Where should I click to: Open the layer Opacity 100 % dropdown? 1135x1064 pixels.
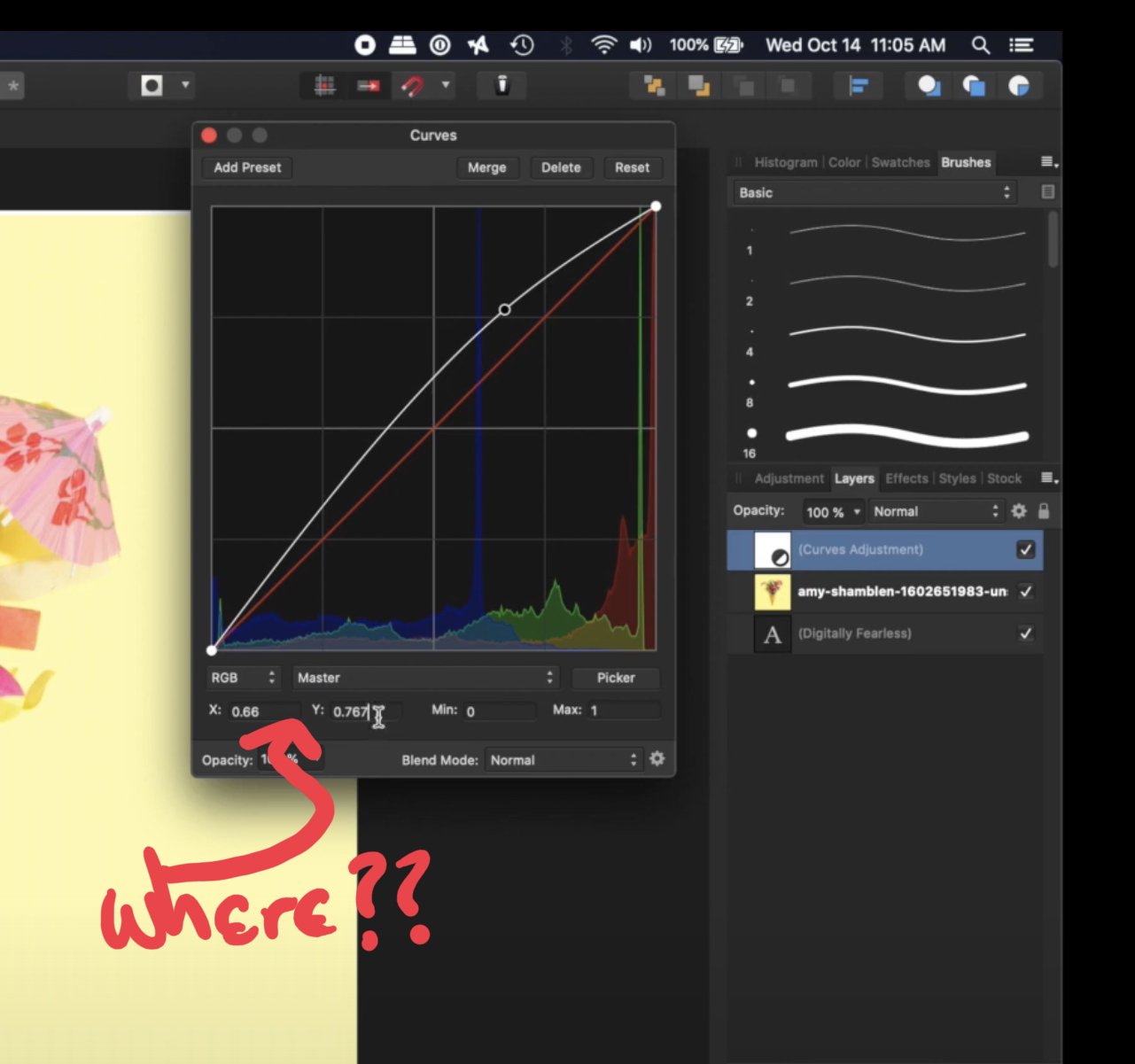(x=833, y=512)
